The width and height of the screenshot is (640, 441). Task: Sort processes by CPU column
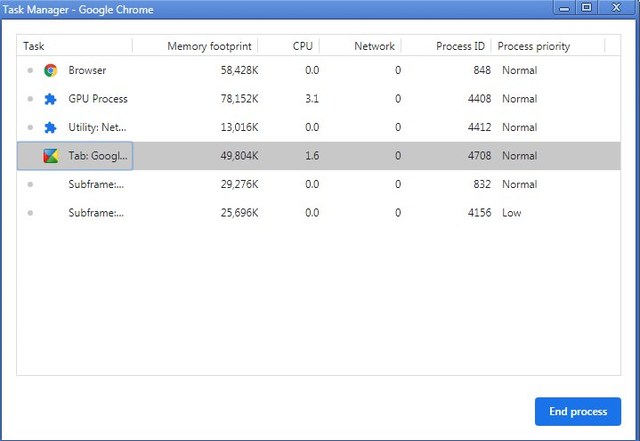(x=303, y=46)
